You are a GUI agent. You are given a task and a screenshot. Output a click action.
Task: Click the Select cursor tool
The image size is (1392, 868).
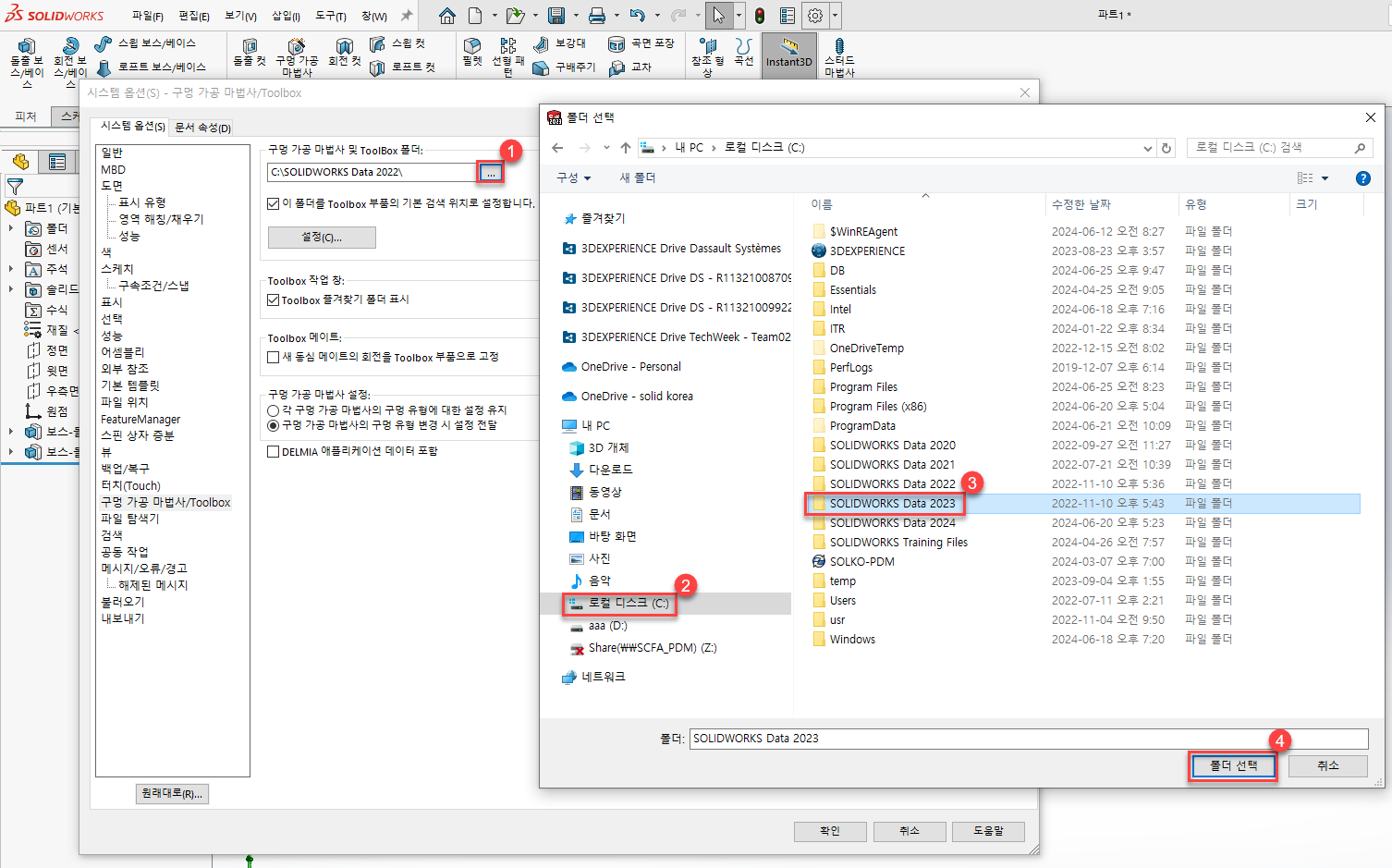tap(719, 16)
